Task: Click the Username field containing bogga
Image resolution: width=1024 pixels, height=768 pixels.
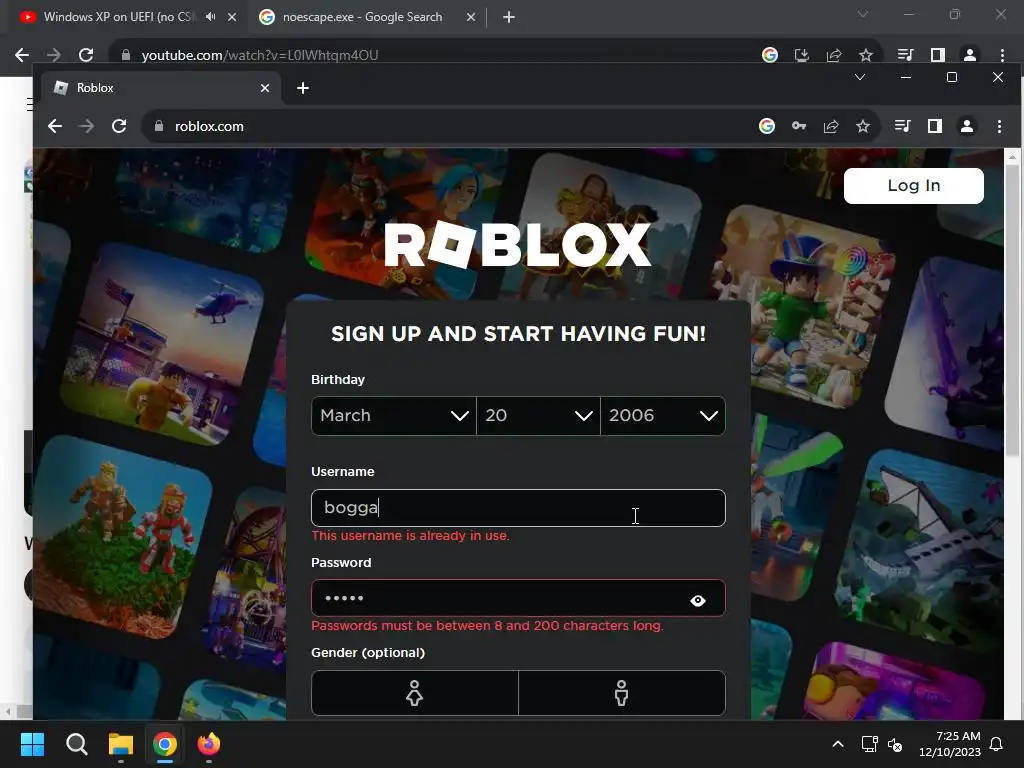Action: coord(518,508)
